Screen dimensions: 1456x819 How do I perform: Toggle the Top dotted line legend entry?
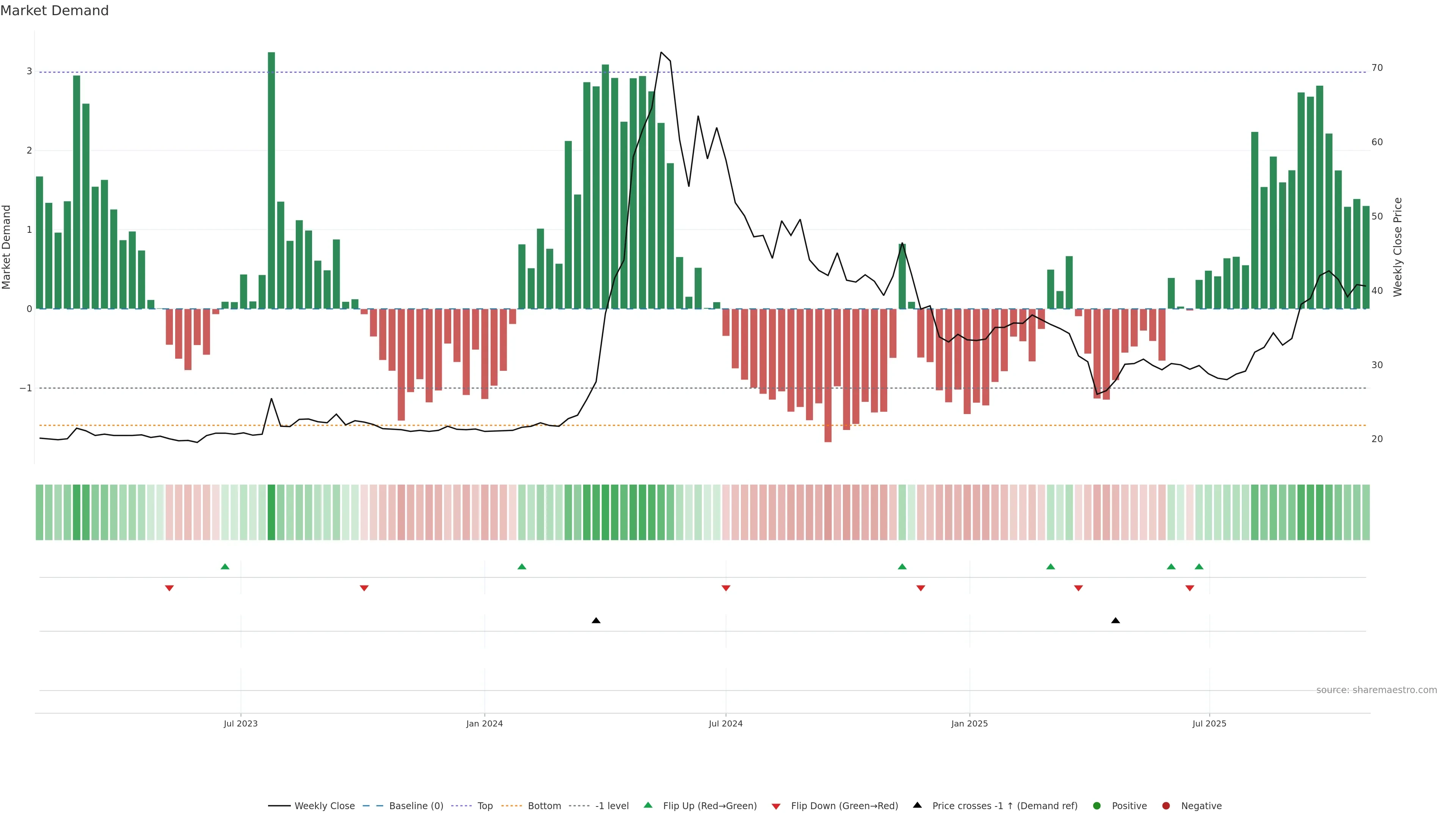(485, 806)
